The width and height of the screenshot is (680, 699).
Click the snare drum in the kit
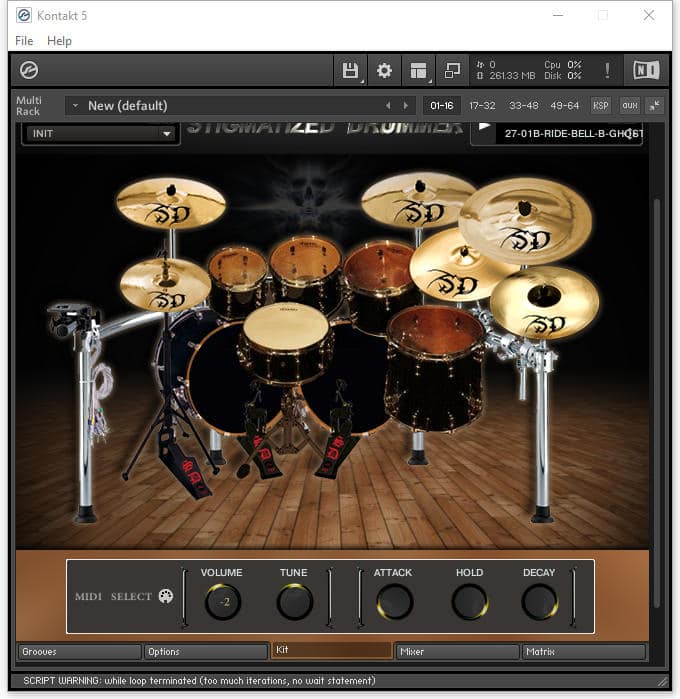[285, 341]
